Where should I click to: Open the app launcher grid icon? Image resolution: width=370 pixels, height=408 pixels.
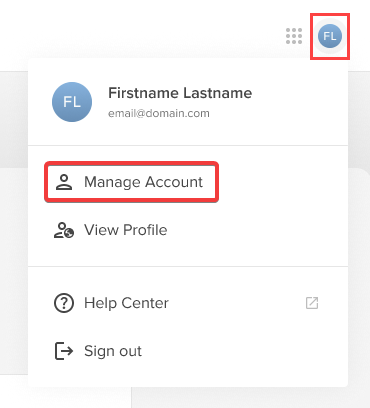tap(294, 36)
